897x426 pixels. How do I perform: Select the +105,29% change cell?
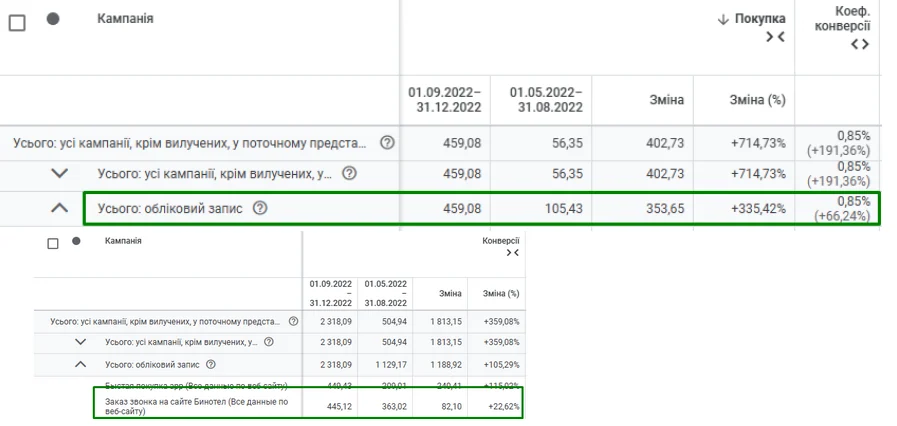tap(501, 364)
